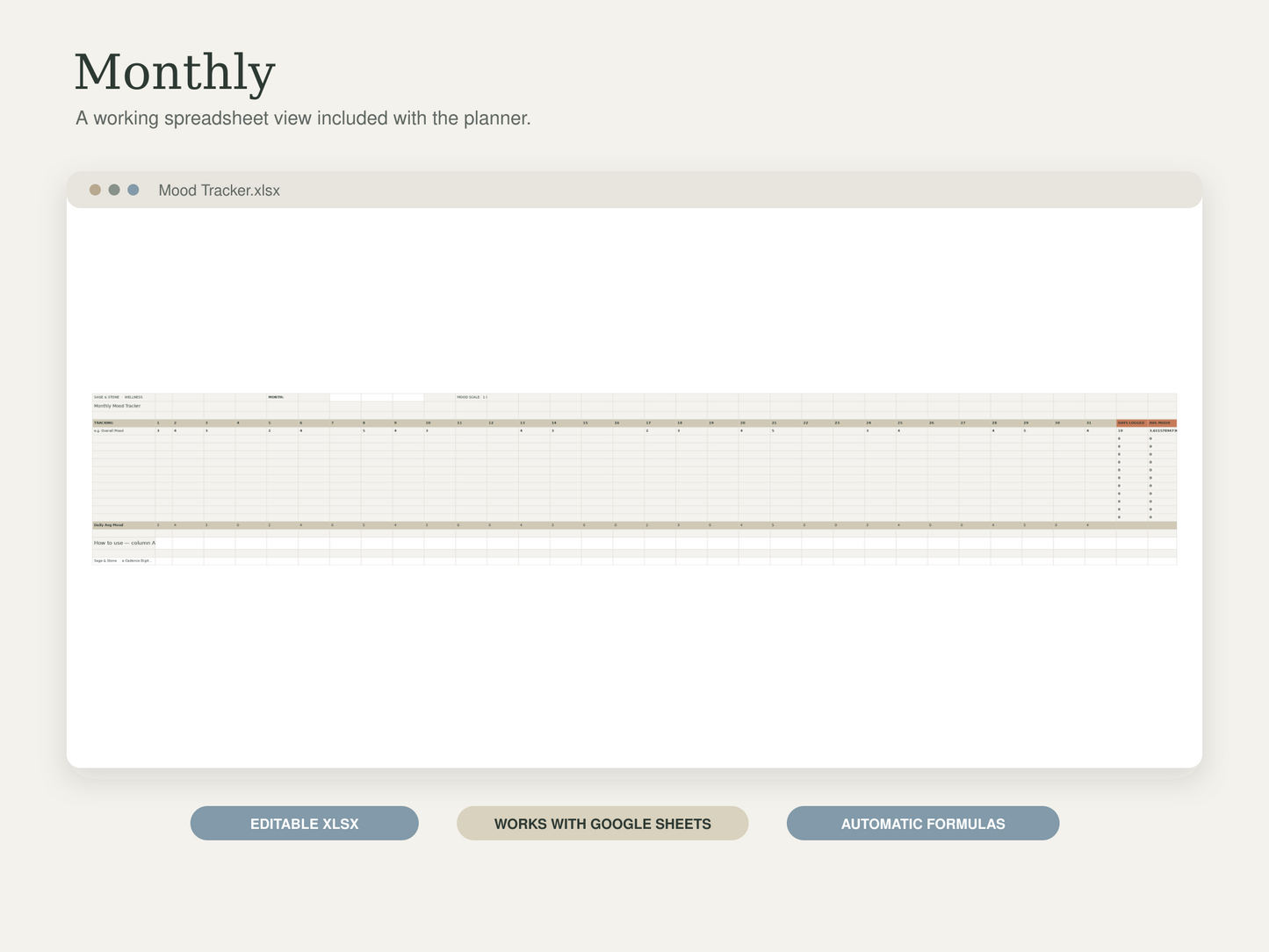Select the Monthly Mood Tracker title cell
Screen dimensions: 1269x952
click(x=124, y=406)
